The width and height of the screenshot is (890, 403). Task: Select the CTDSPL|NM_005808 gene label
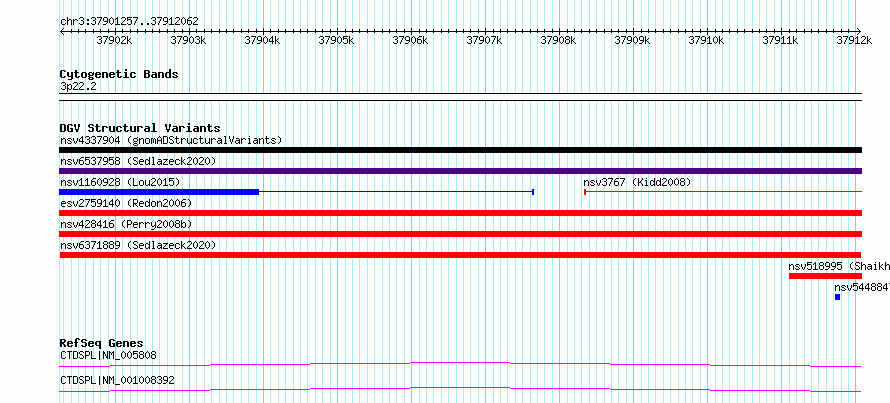coord(108,355)
